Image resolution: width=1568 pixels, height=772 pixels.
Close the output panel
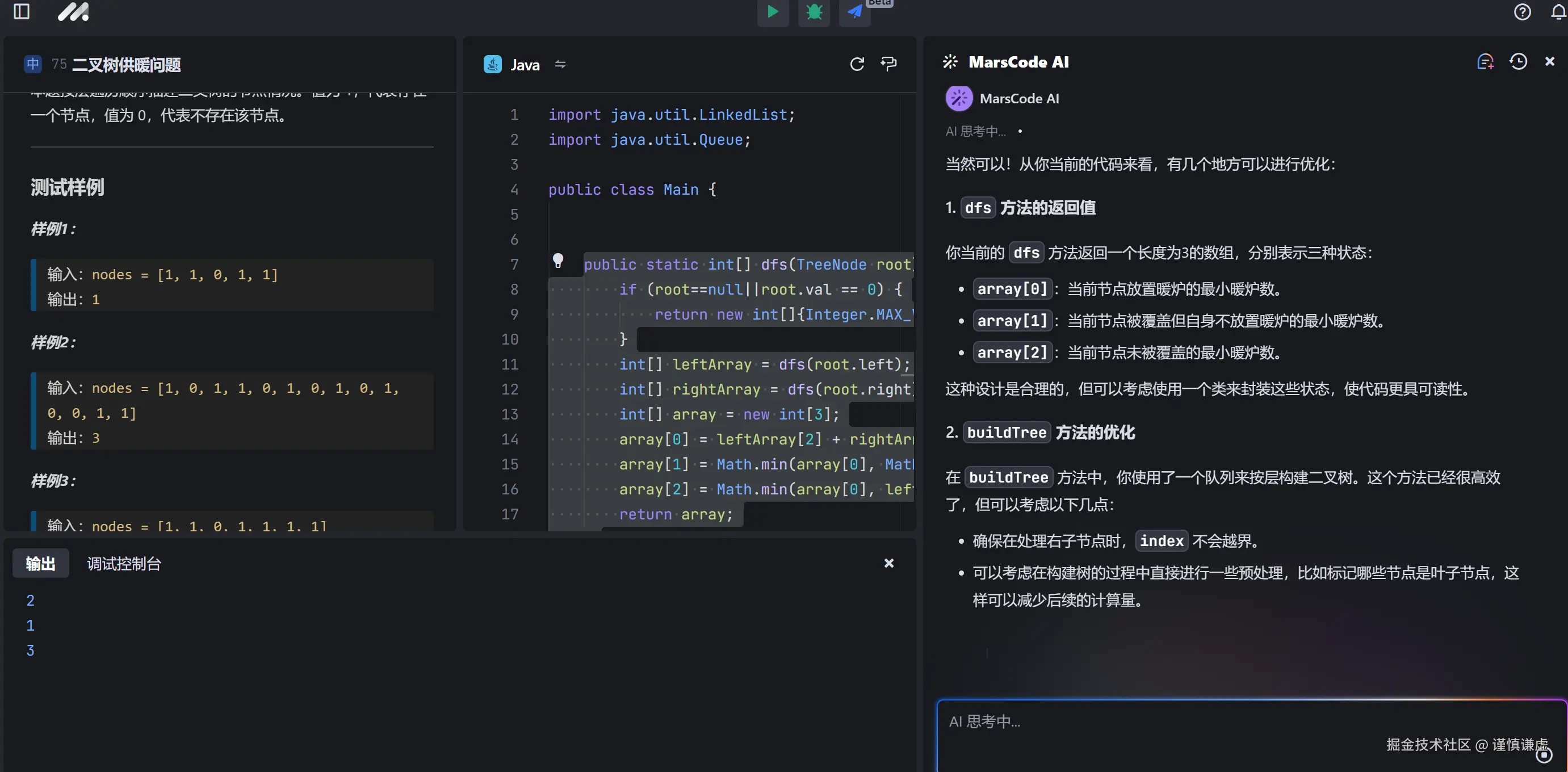[888, 563]
